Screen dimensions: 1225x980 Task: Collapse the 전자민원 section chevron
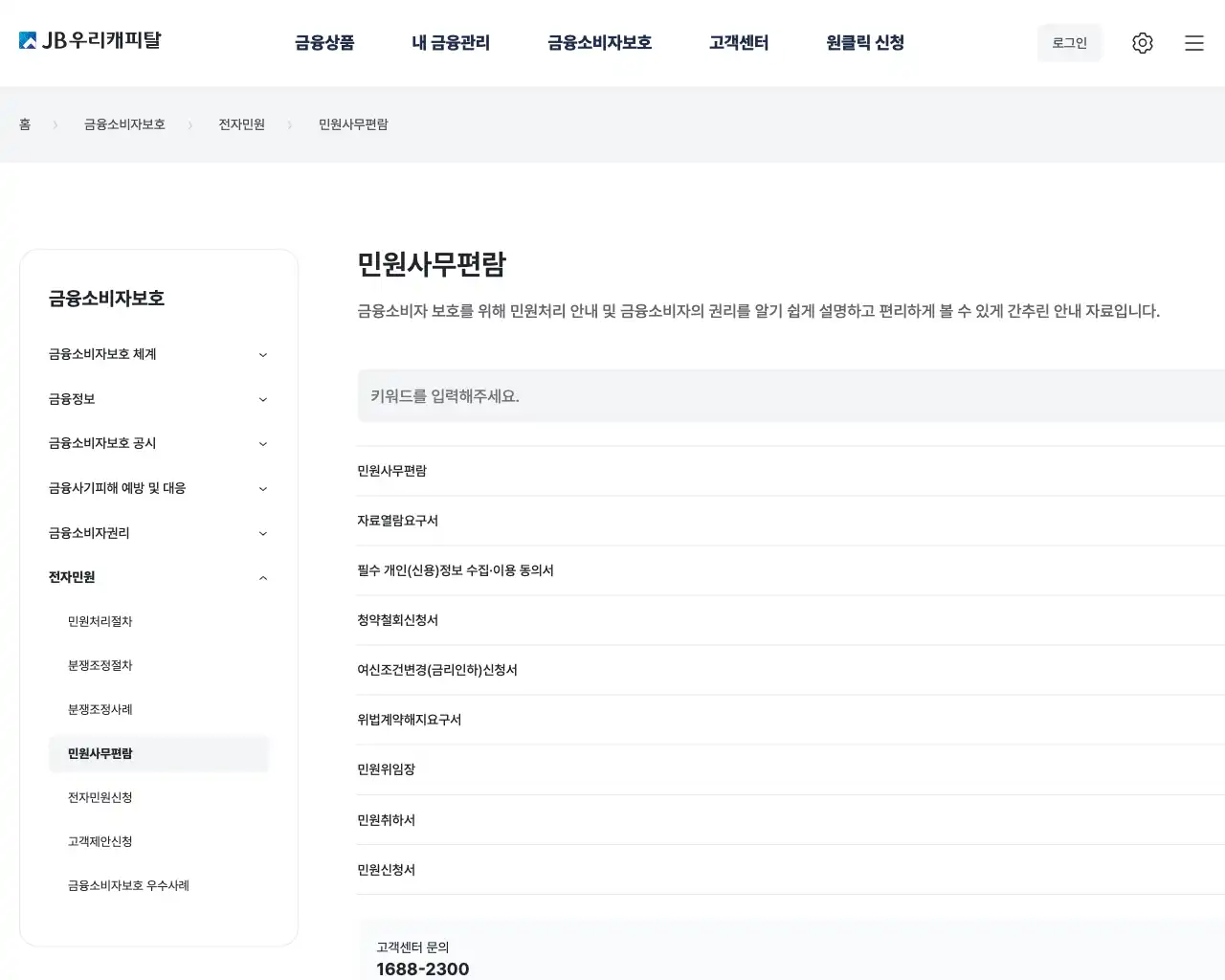263,578
